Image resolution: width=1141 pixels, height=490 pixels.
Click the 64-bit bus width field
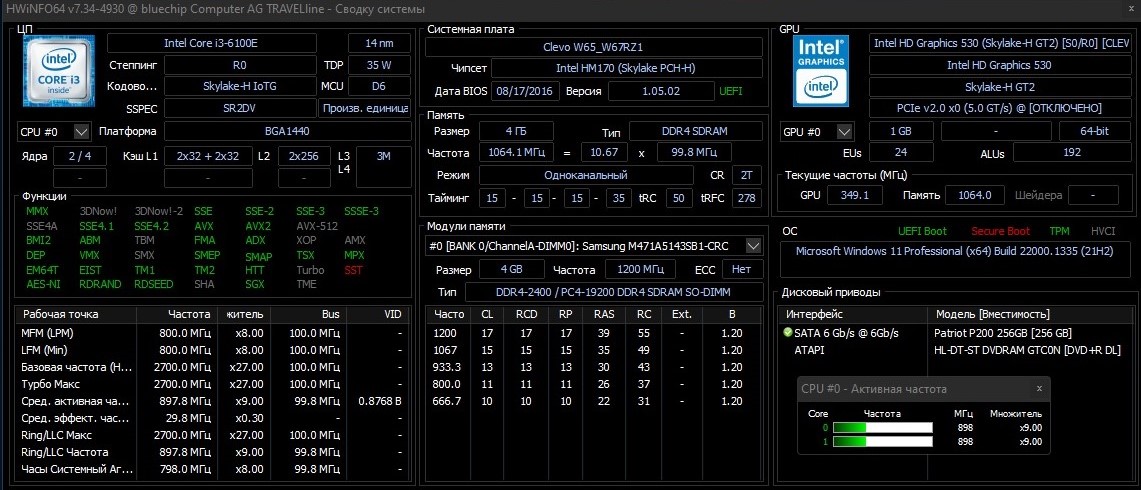(x=1094, y=132)
